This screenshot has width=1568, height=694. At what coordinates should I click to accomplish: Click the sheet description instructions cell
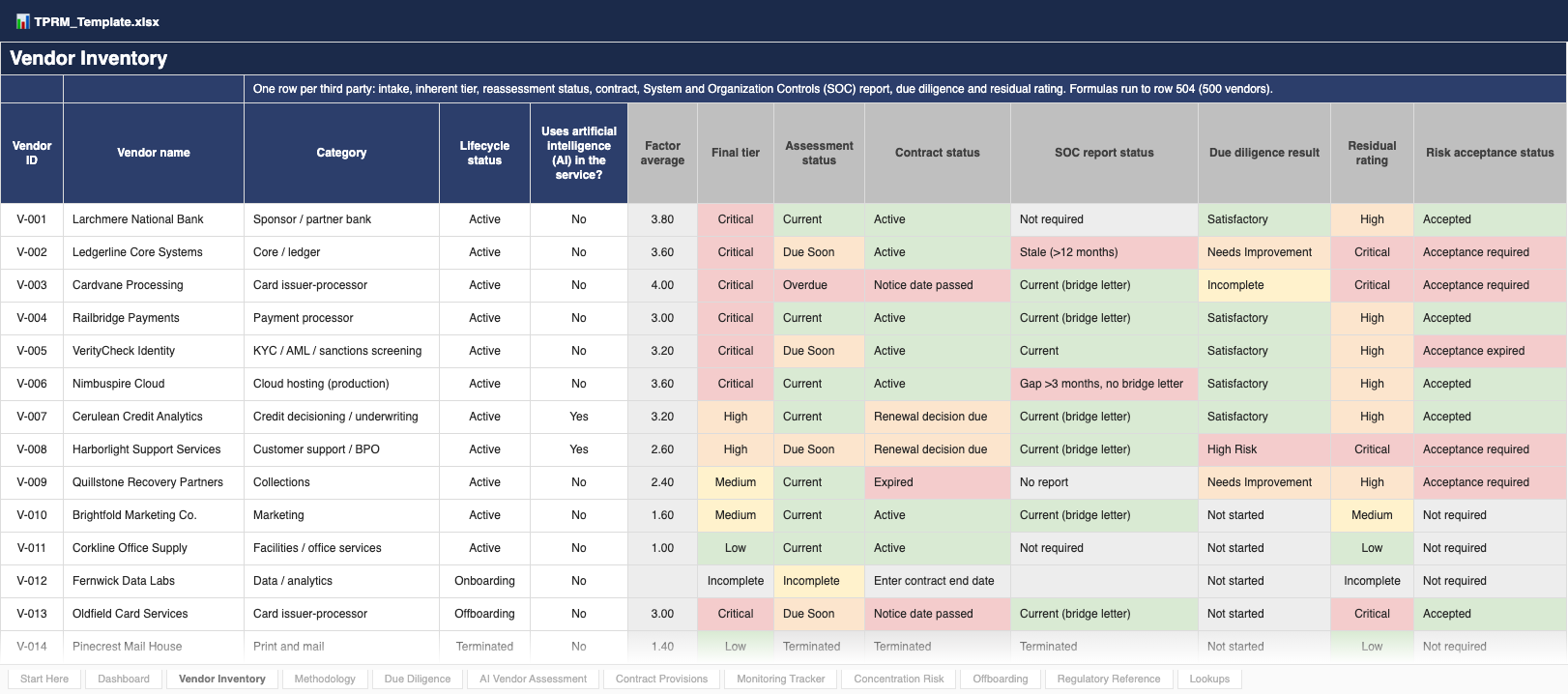click(905, 89)
